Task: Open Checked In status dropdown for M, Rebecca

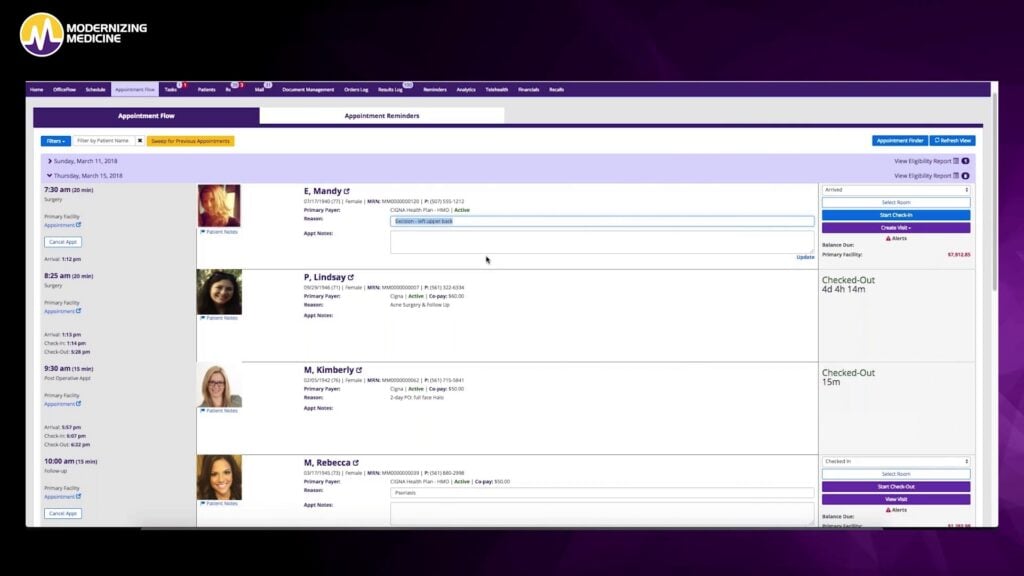Action: click(x=896, y=462)
